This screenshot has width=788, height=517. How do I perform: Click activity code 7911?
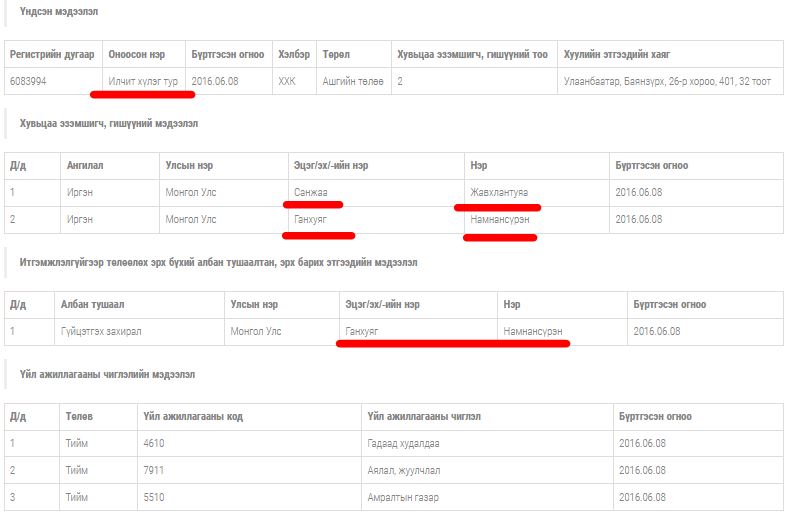(x=154, y=469)
